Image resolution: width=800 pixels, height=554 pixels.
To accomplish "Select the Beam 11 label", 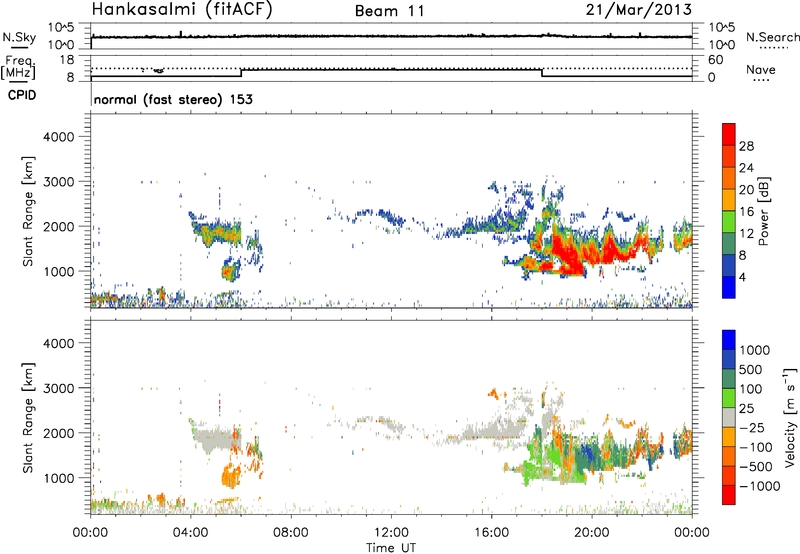I will click(390, 11).
